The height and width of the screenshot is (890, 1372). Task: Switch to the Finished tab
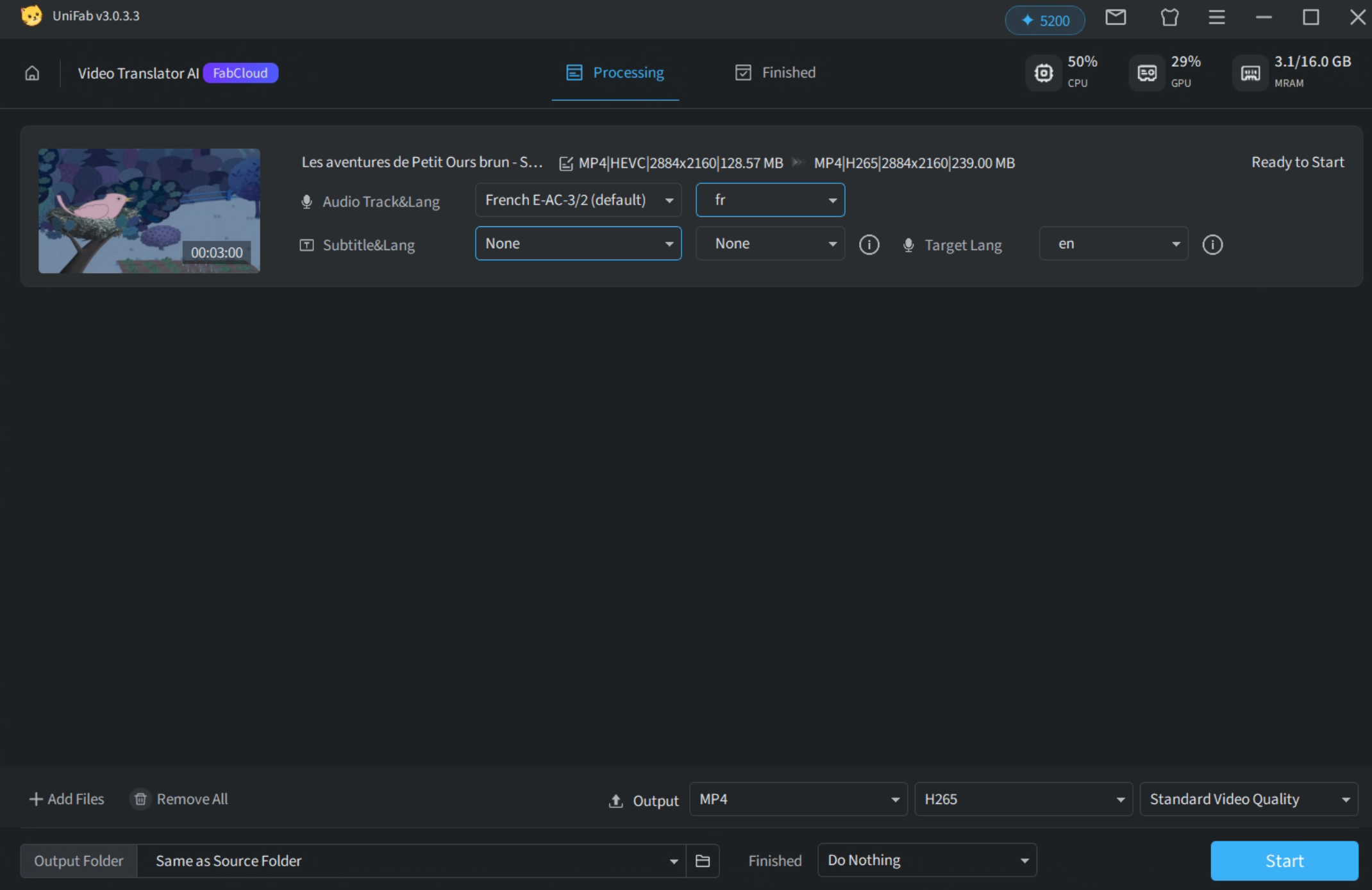(776, 72)
